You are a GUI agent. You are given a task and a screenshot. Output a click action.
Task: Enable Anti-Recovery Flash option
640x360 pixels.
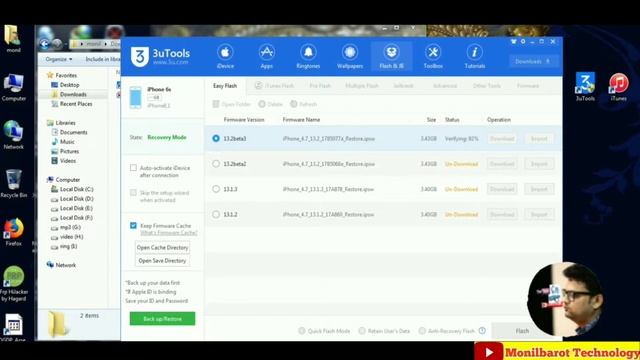(x=422, y=331)
